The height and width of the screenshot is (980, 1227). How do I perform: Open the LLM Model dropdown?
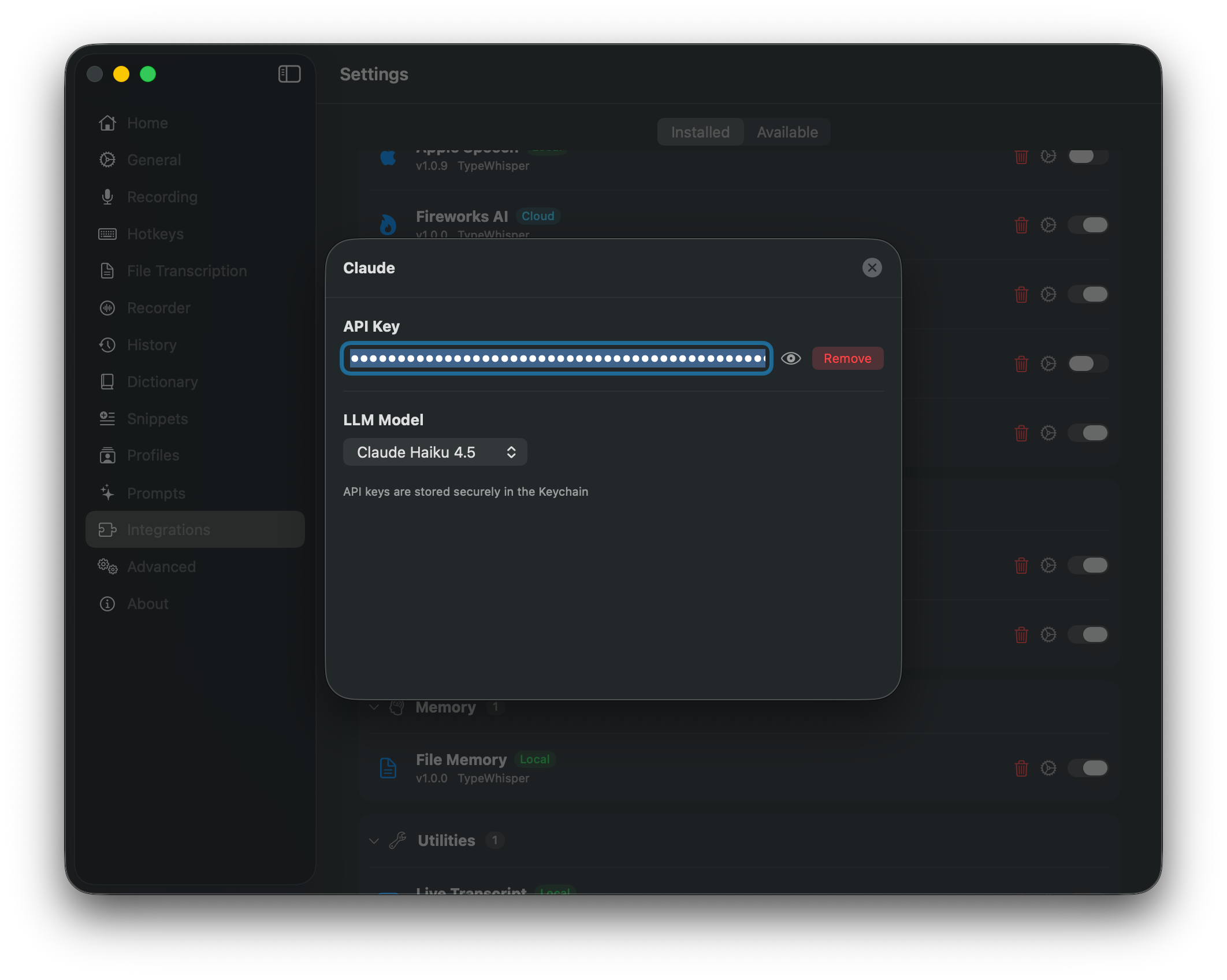[x=435, y=452]
